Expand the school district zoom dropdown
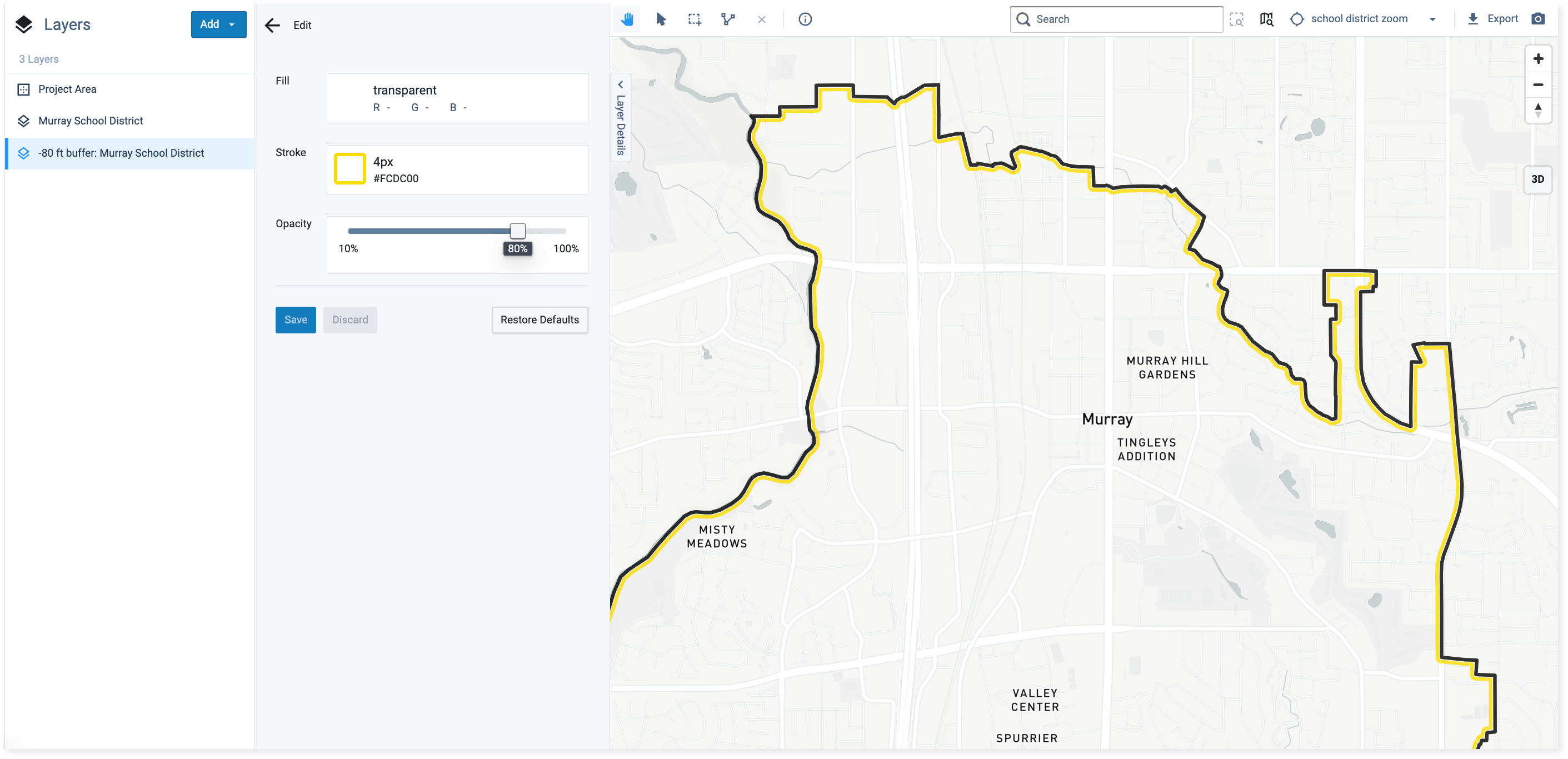This screenshot has height=759, width=1568. tap(1432, 19)
